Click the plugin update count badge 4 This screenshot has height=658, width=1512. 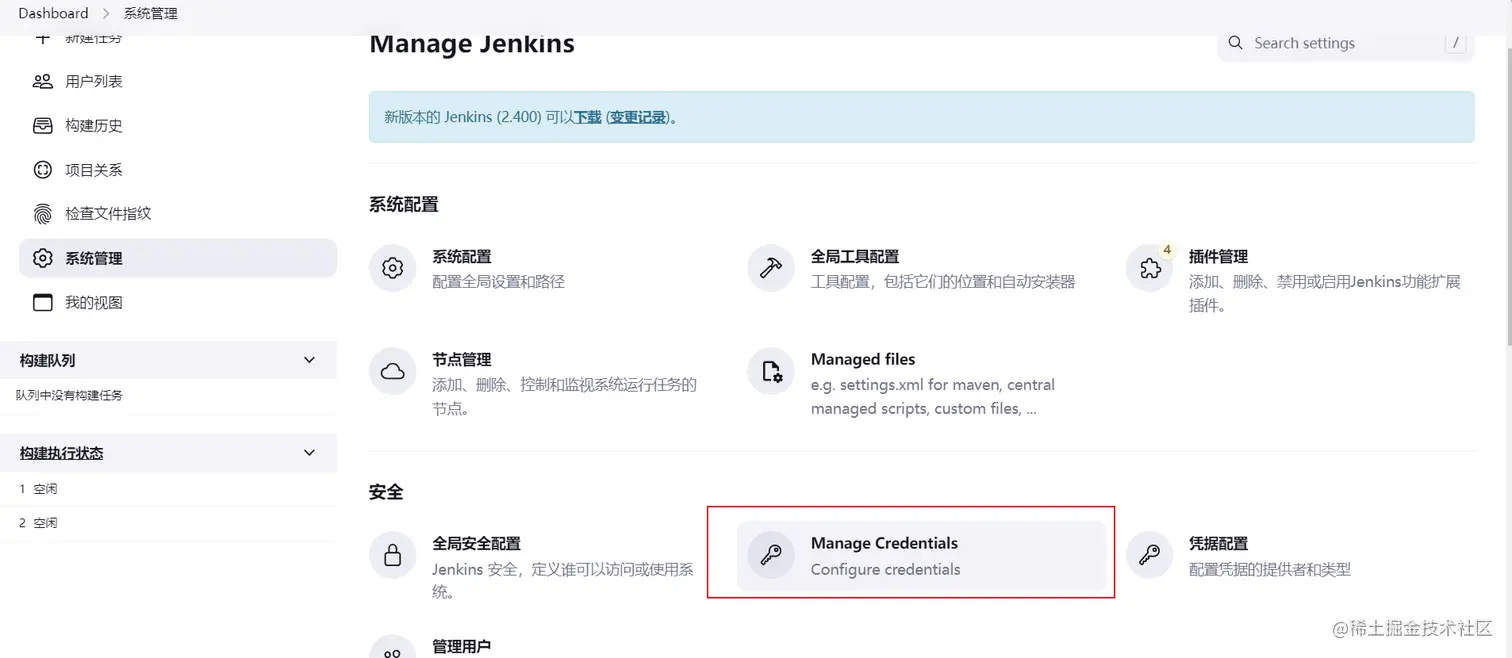point(1167,250)
